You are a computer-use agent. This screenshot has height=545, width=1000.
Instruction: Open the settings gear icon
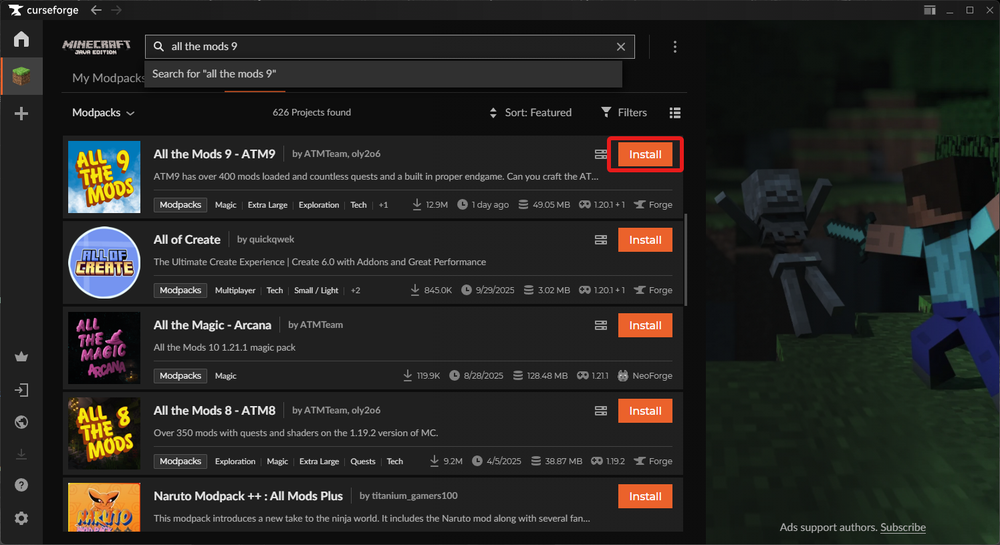point(21,518)
